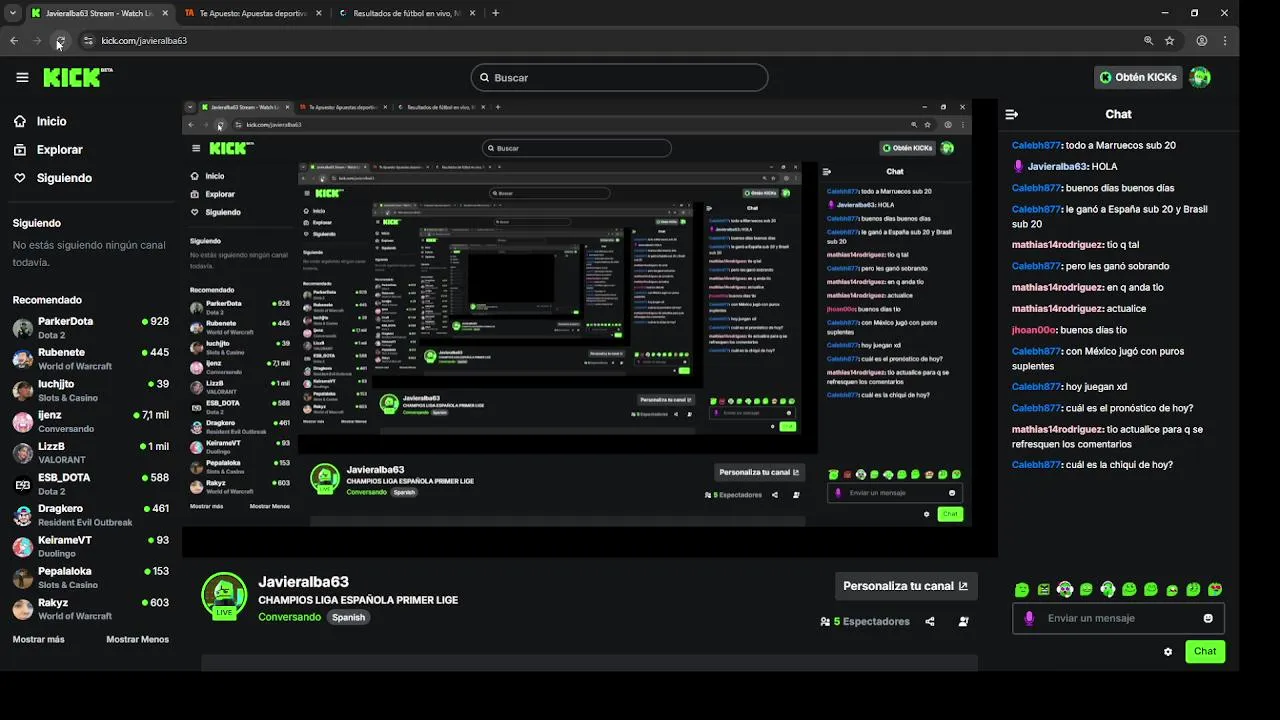Click the browser forward arrow
Viewport: 1280px width, 720px height.
pyautogui.click(x=37, y=40)
